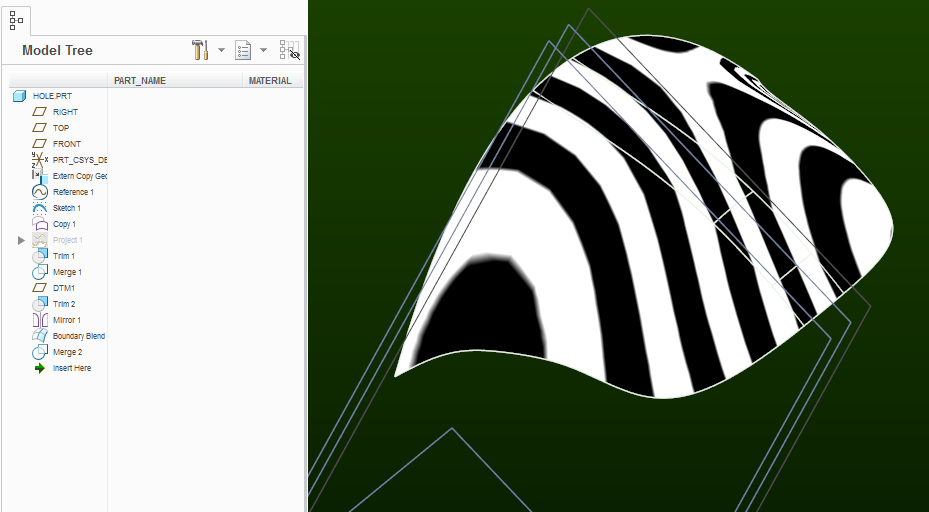Open the settings hammer dropdown arrow
The height and width of the screenshot is (512, 929).
click(221, 50)
